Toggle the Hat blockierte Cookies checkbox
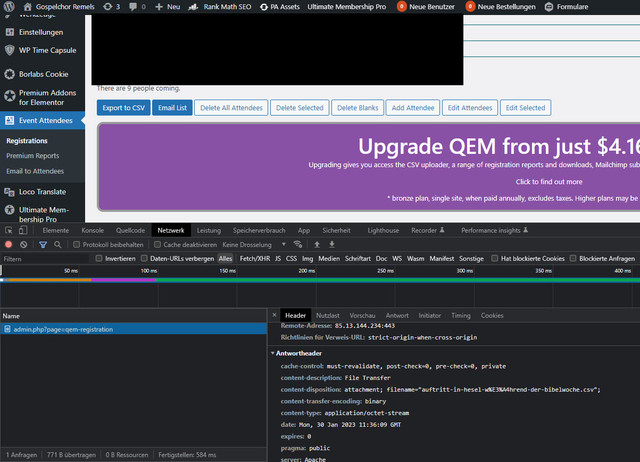640x462 pixels. (495, 258)
